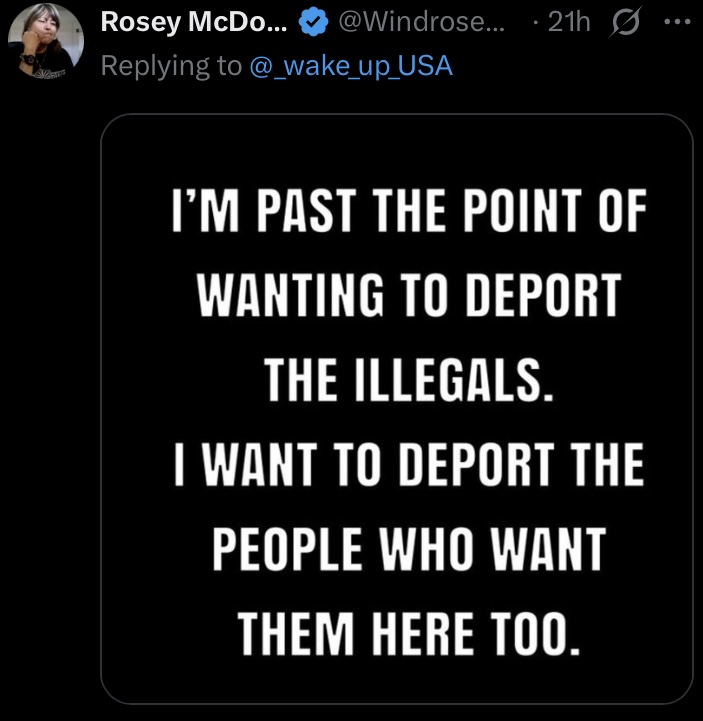Click 'THE ILLEGALS.' text in the image
The height and width of the screenshot is (721, 703).
[x=406, y=380]
